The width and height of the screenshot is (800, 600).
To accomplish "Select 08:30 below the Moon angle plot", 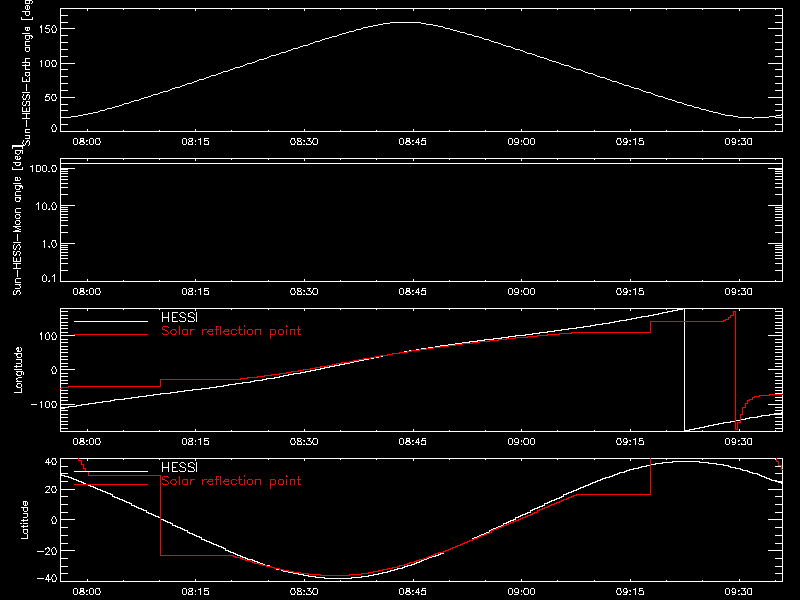I will pyautogui.click(x=304, y=292).
